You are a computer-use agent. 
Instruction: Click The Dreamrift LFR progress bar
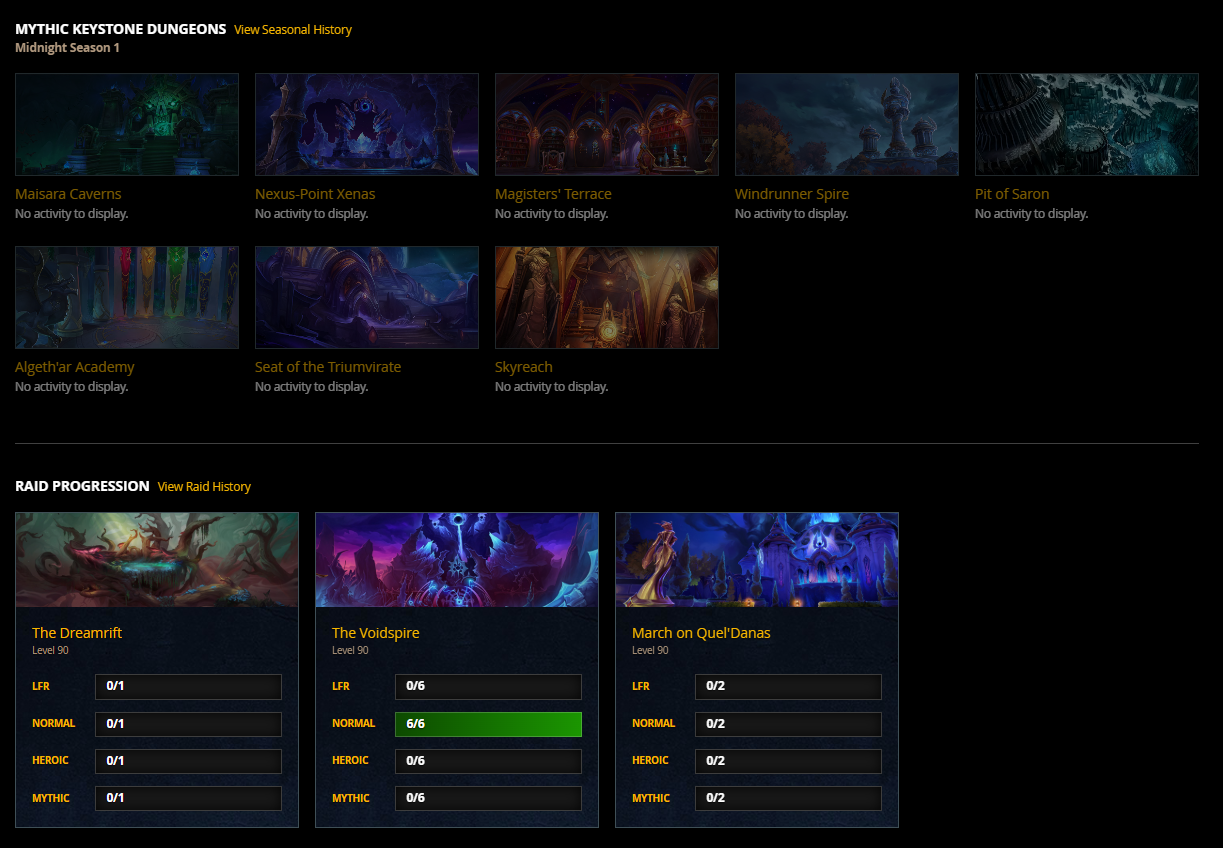pos(188,687)
